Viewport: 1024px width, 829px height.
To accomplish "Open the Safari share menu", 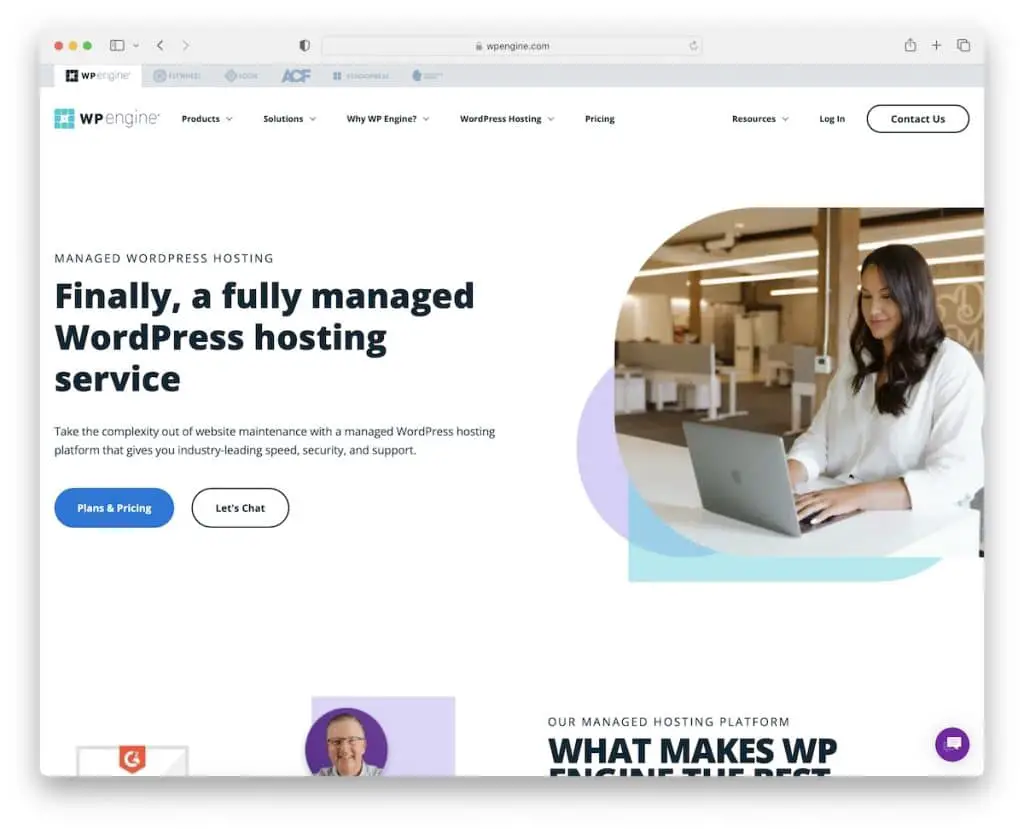I will click(x=910, y=45).
